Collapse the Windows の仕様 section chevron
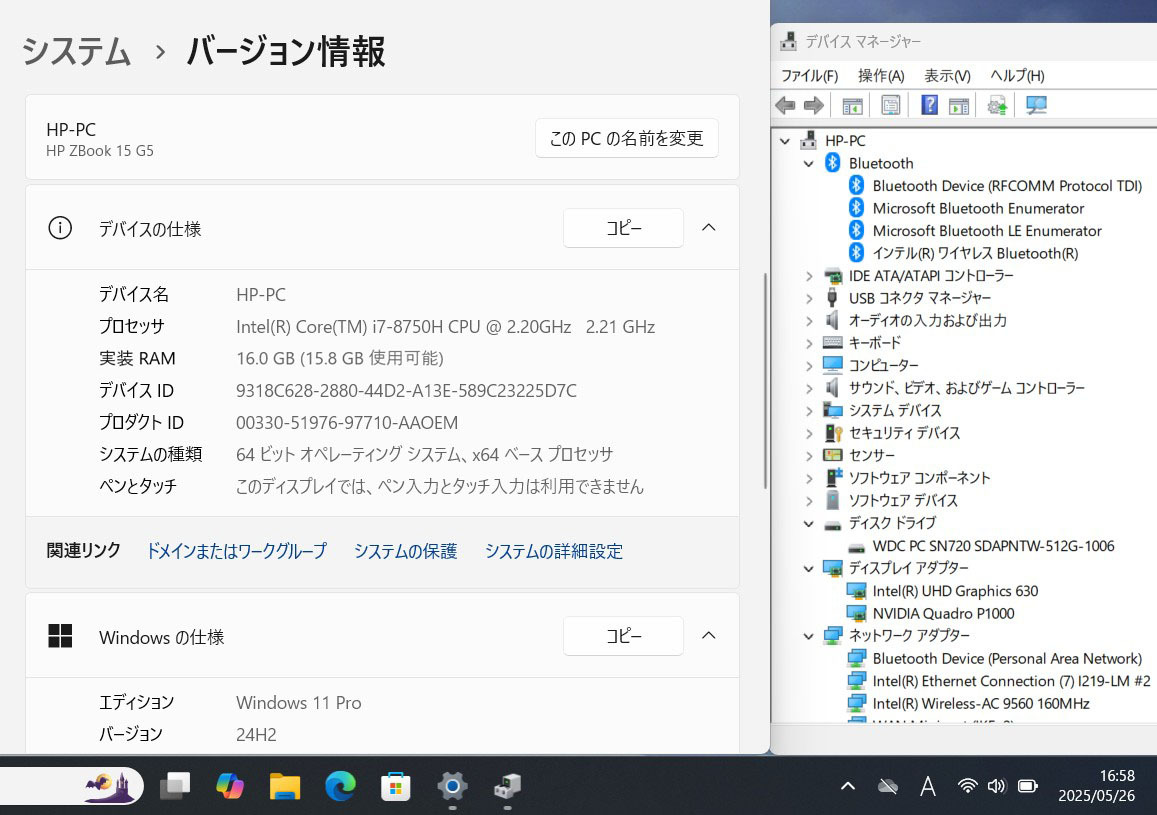This screenshot has width=1157, height=815. [708, 636]
